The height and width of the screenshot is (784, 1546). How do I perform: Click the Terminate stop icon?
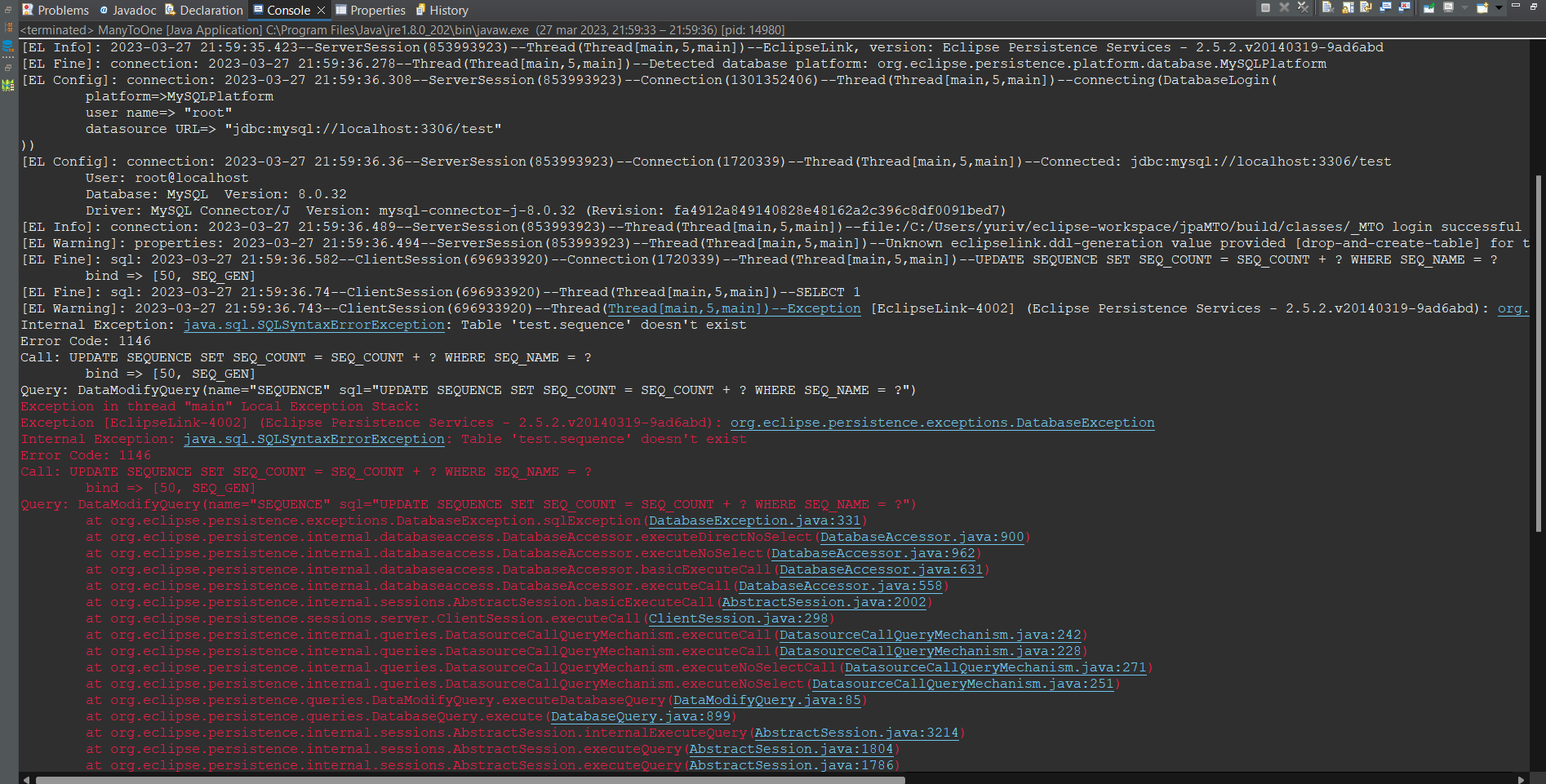click(1265, 7)
